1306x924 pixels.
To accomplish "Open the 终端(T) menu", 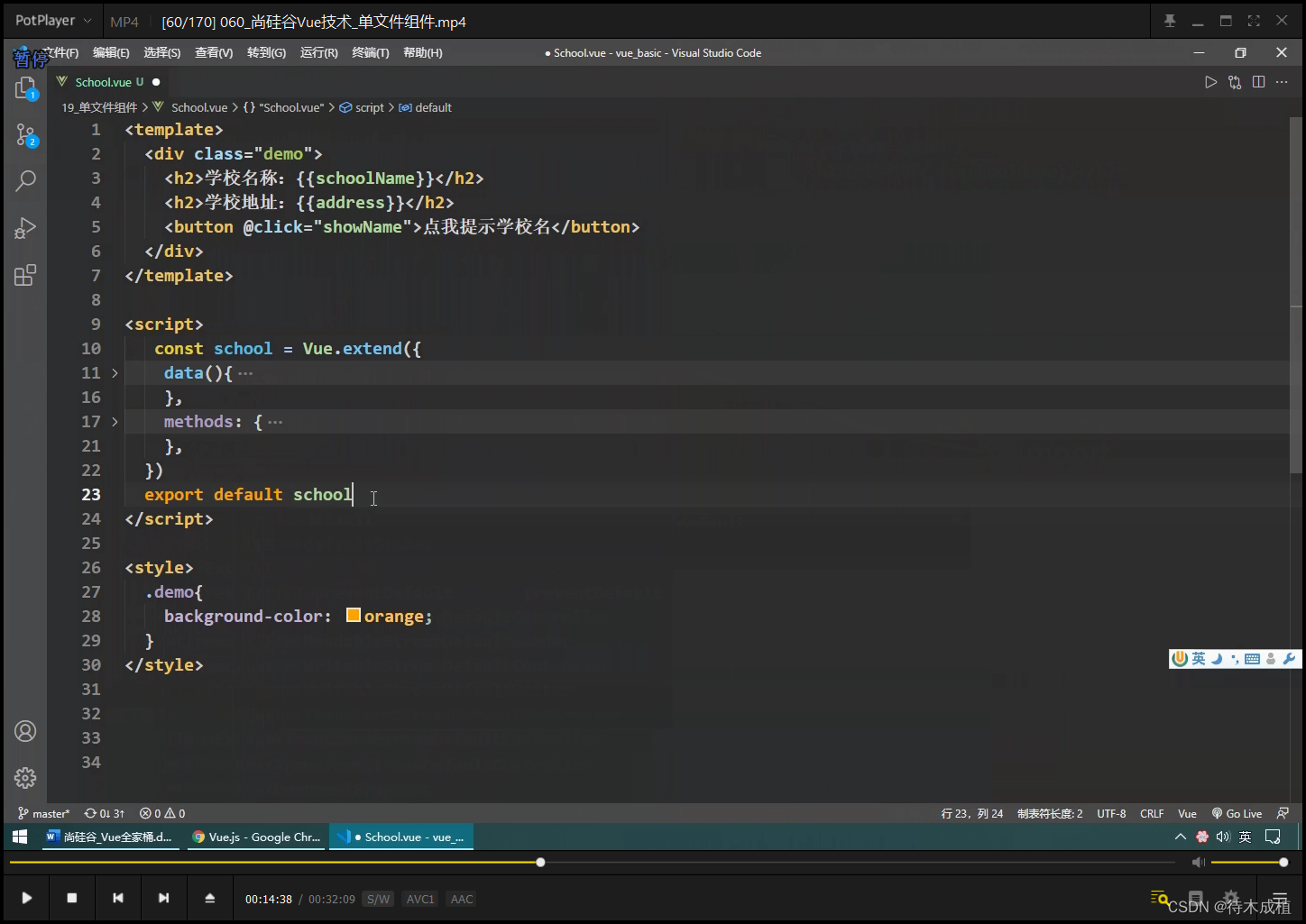I will [x=371, y=53].
